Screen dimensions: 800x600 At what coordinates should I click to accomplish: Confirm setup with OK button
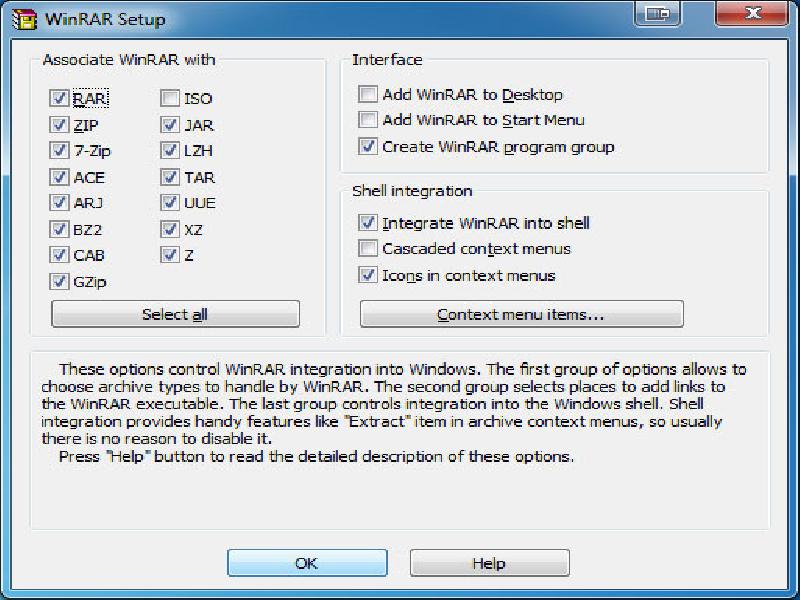[x=307, y=563]
